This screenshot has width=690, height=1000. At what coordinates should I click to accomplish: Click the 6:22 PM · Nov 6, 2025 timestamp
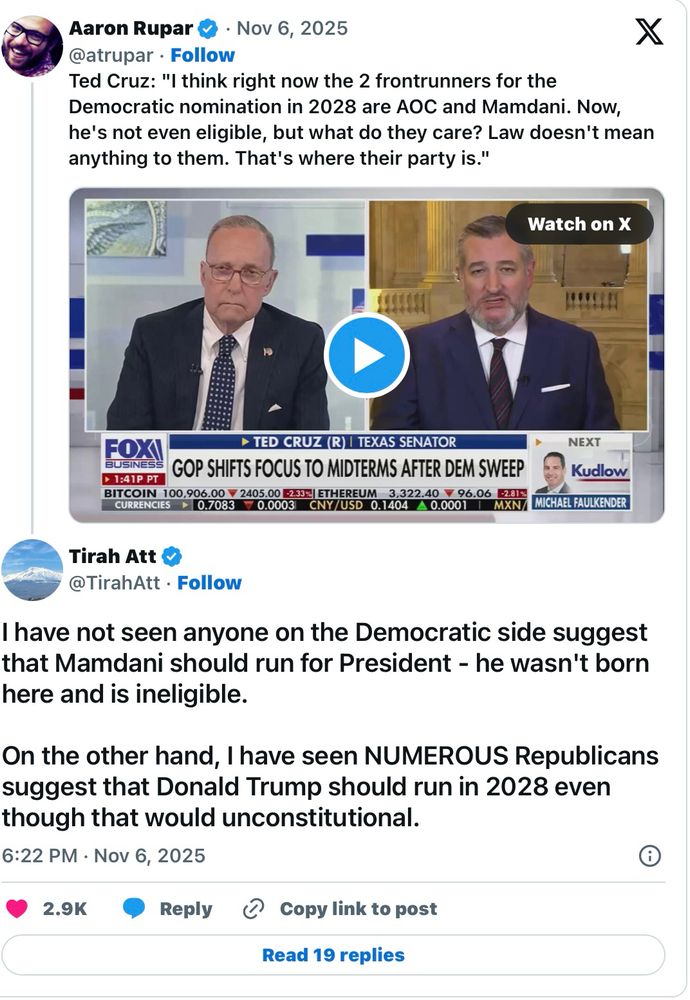[103, 856]
